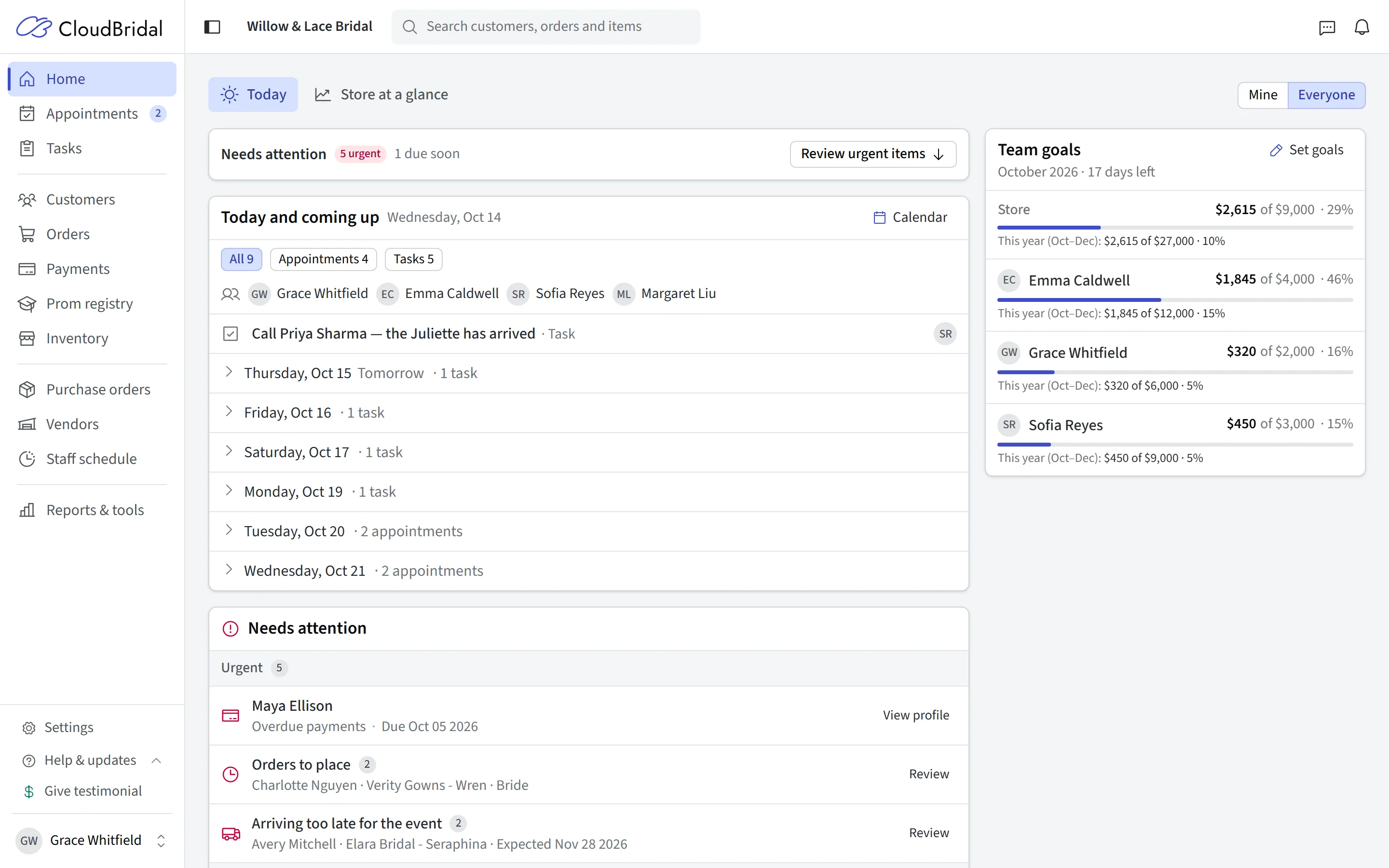Switch goals view to Mine

pos(1263,95)
